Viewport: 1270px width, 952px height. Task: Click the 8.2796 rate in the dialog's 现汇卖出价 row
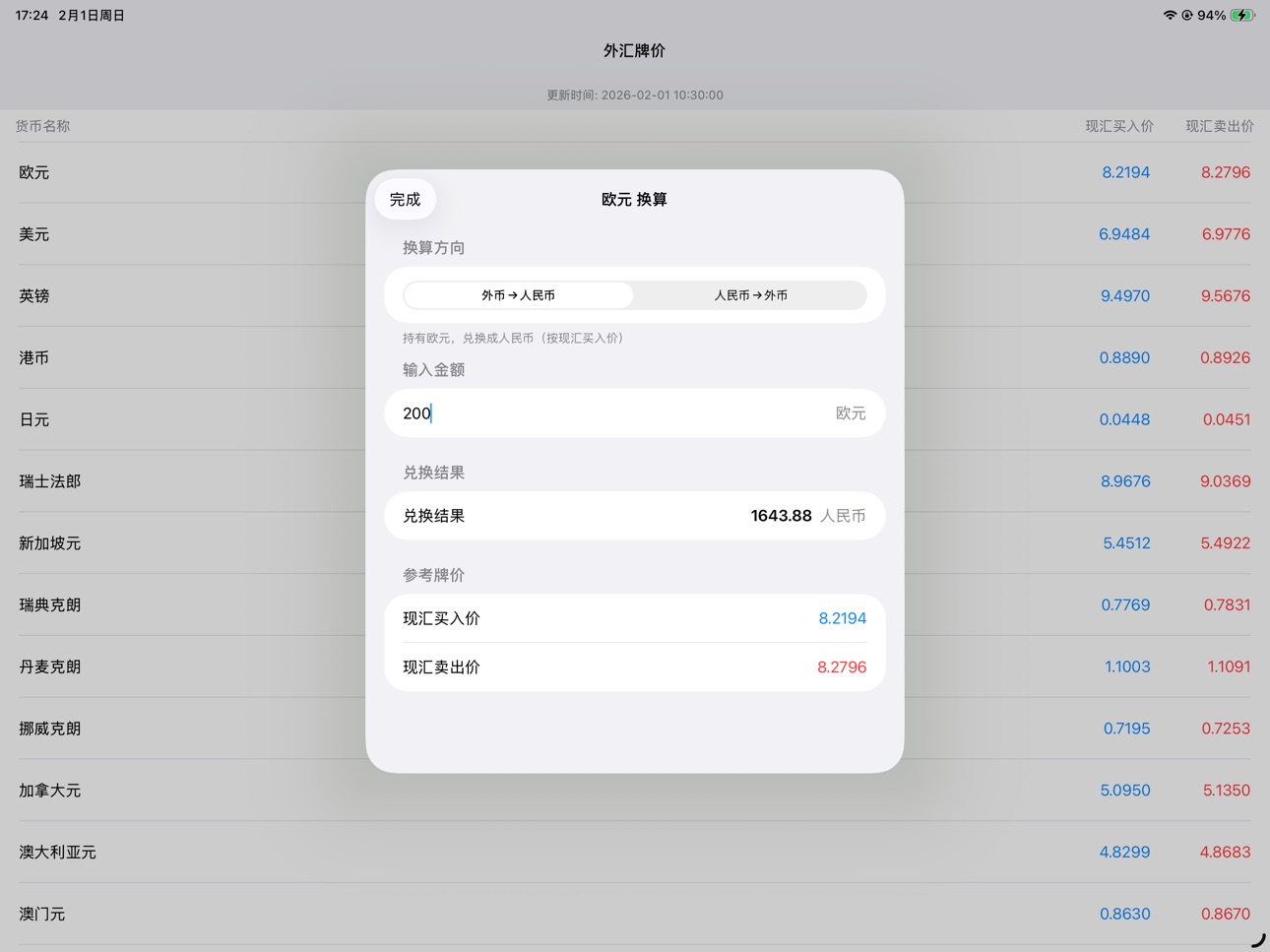click(x=842, y=666)
